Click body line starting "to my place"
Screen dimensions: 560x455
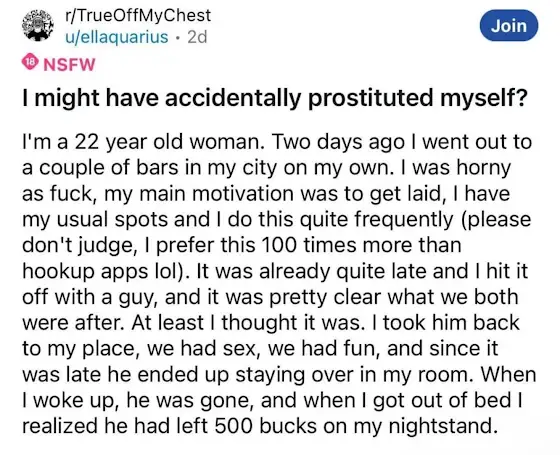click(260, 349)
